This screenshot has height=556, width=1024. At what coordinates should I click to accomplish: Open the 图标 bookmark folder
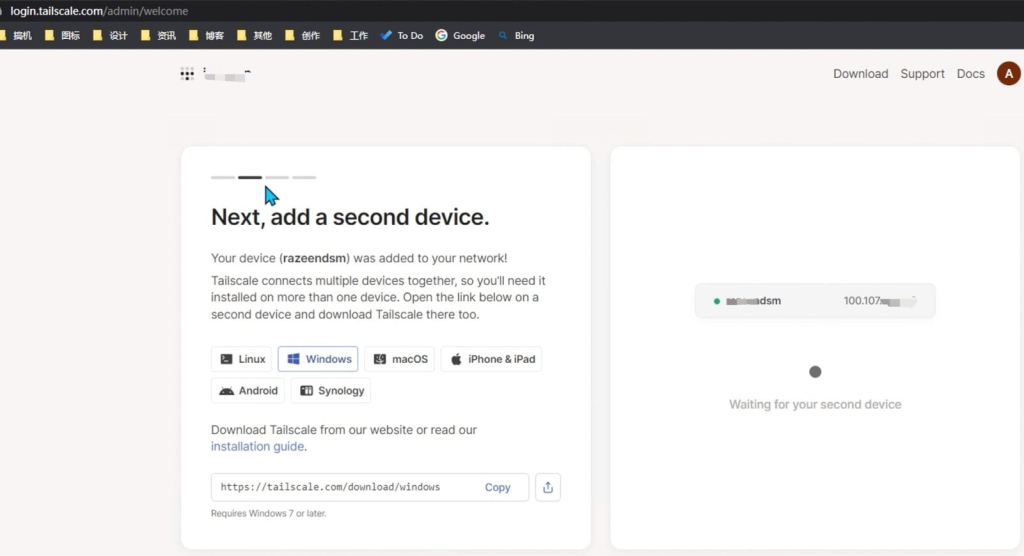coord(62,35)
